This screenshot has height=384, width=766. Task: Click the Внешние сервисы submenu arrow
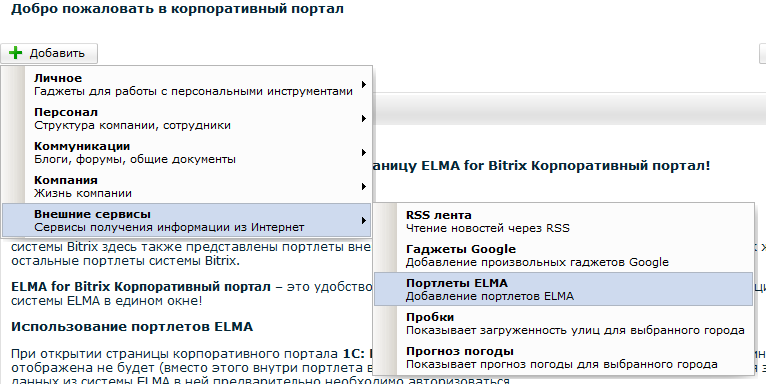click(363, 220)
